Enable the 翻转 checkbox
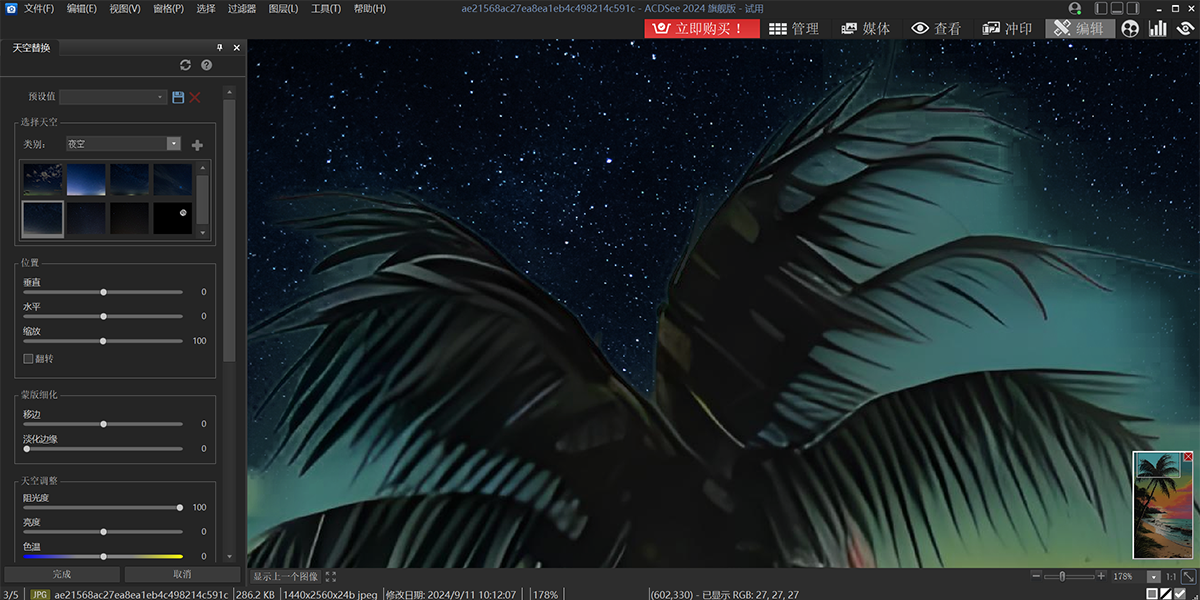The width and height of the screenshot is (1200, 600). (x=28, y=358)
